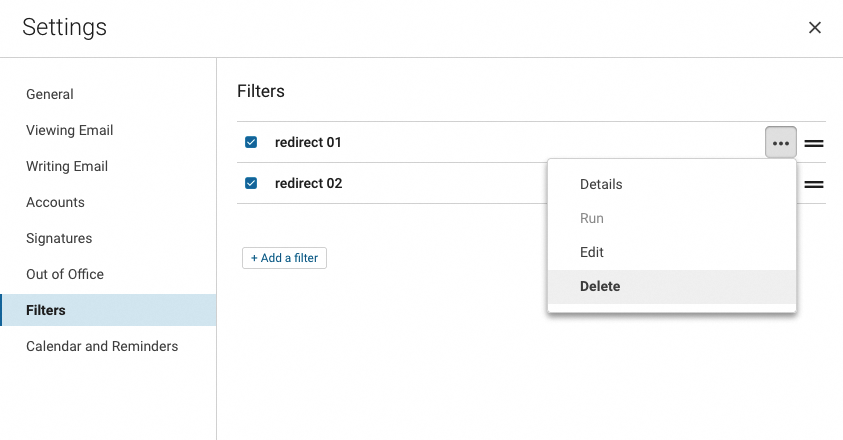Viewport: 843px width, 440px height.
Task: Open the Accounts settings section
Action: [x=55, y=203]
